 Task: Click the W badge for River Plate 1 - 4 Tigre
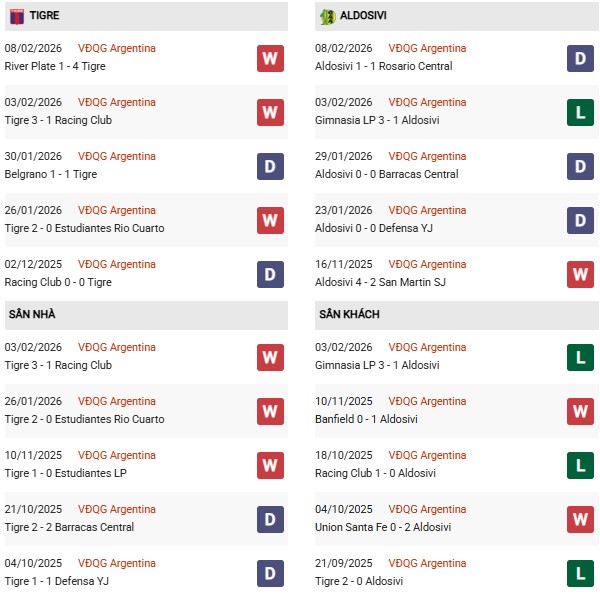tap(270, 58)
